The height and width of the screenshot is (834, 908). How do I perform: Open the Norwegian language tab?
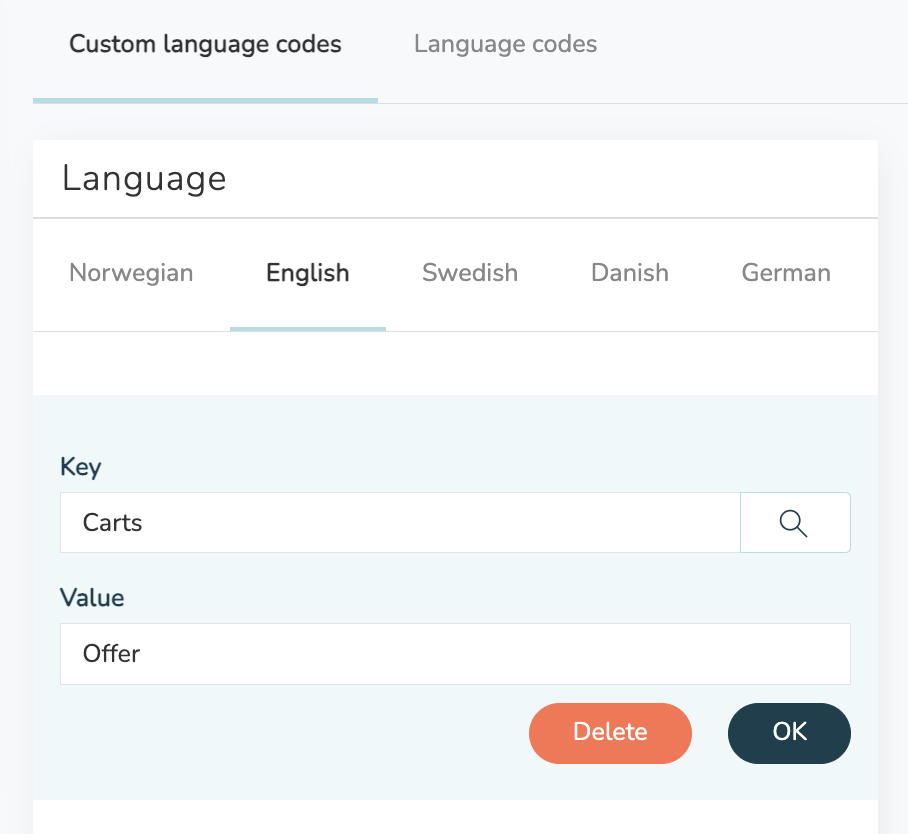click(131, 273)
